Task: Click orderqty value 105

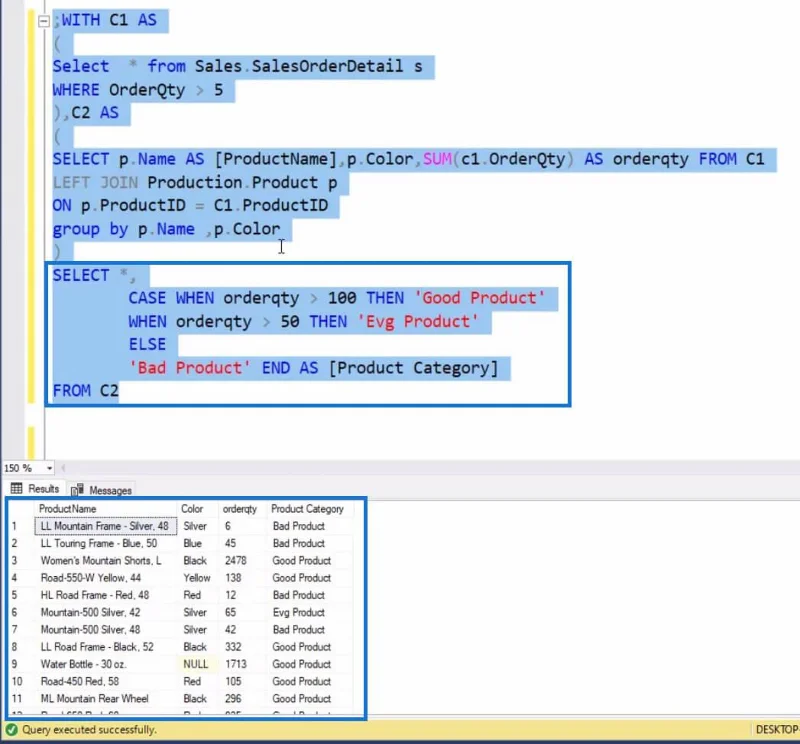Action: 243,682
